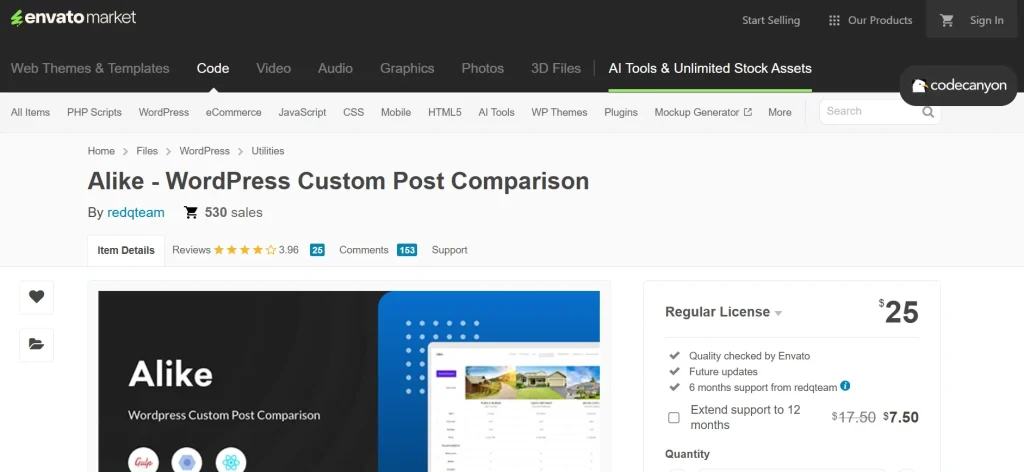Switch to the Comments tab

[x=364, y=250]
